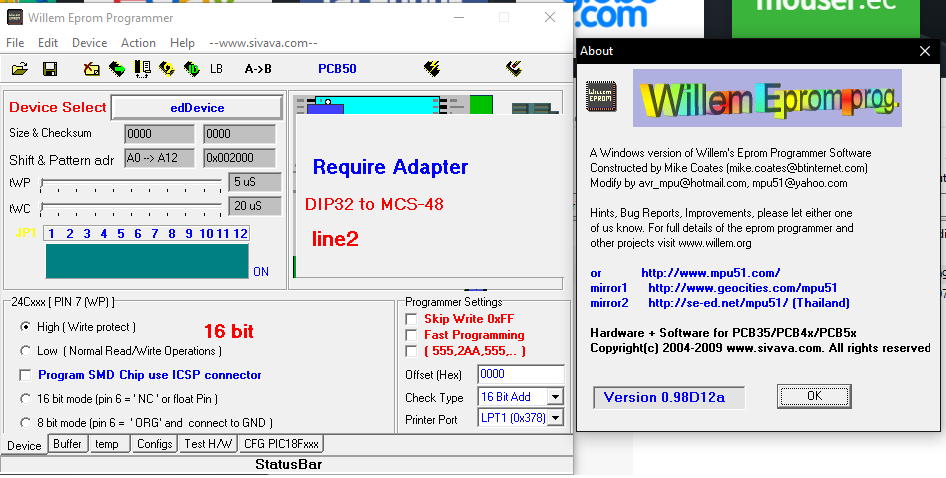The width and height of the screenshot is (946, 478).
Task: Click the StatusBar at window bottom
Action: point(287,464)
